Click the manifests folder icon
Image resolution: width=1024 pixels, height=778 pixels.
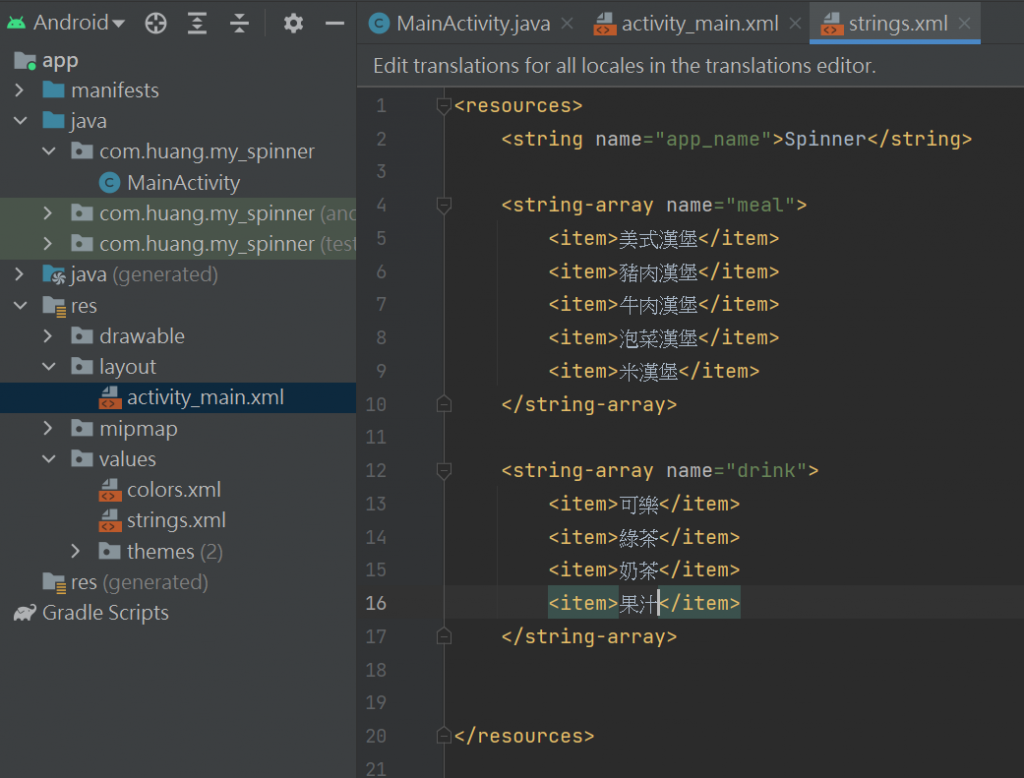click(54, 89)
